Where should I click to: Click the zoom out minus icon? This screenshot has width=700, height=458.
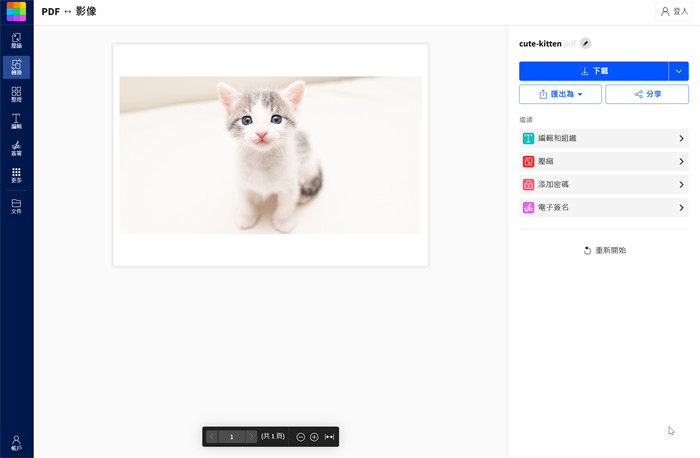click(301, 437)
